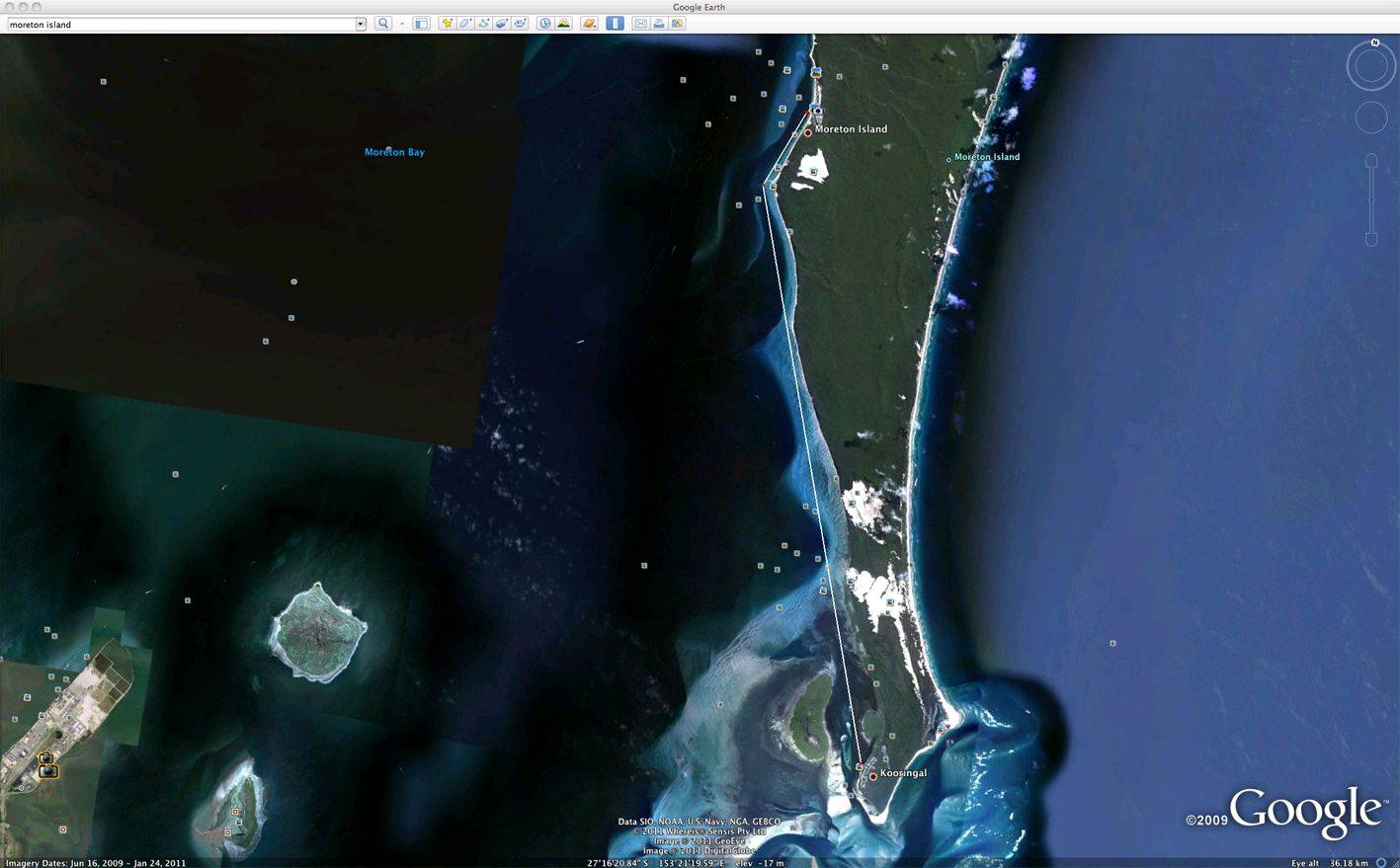Click the Search magnifier button
Screen dimensions: 1400x868
(383, 23)
